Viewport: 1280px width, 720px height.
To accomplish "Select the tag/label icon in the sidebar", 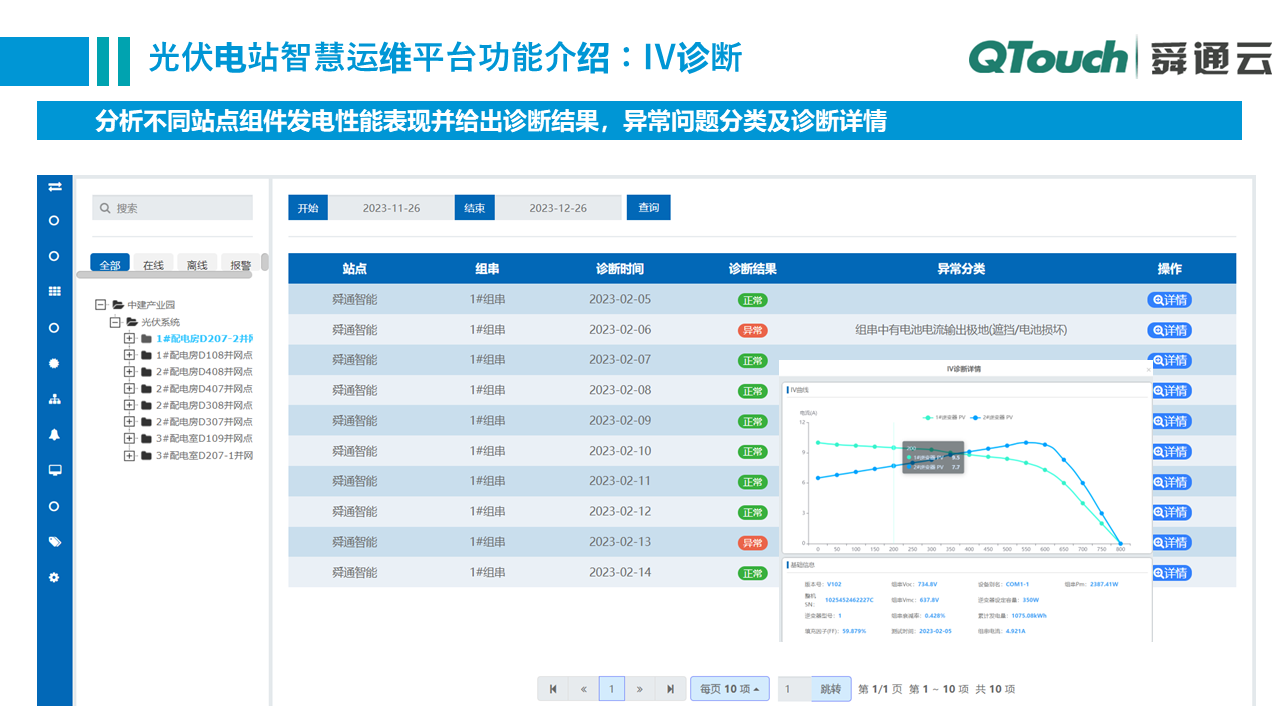I will tap(54, 540).
